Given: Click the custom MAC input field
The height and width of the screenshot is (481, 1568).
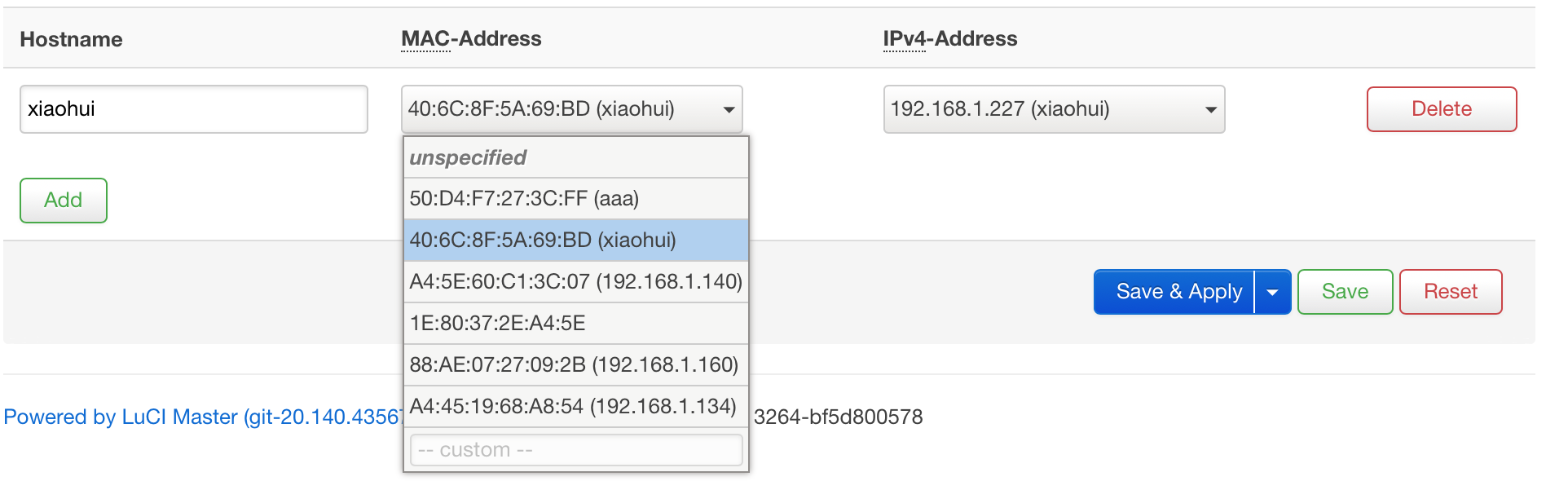Looking at the screenshot, I should pos(575,450).
